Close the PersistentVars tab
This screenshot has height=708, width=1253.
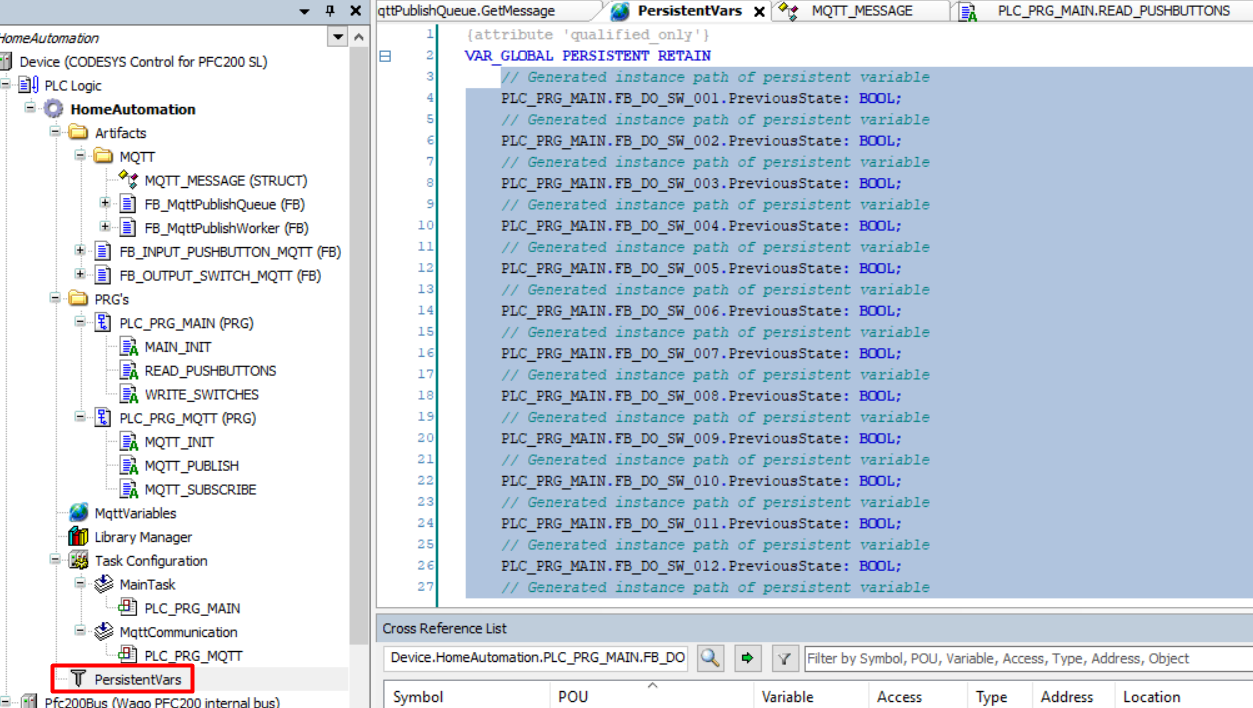pos(759,12)
